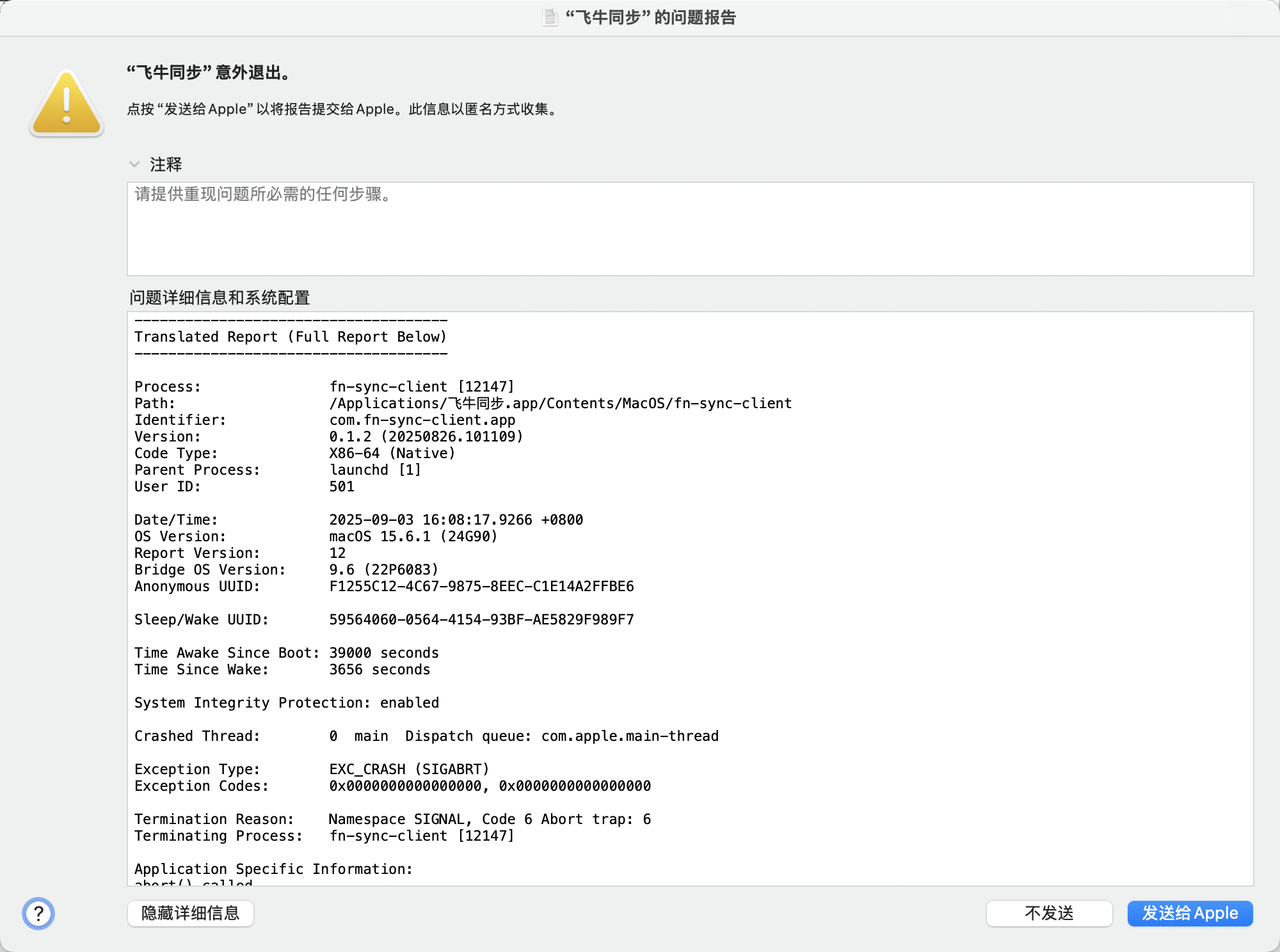Click the Termination Reason line
This screenshot has height=952, width=1280.
489,819
